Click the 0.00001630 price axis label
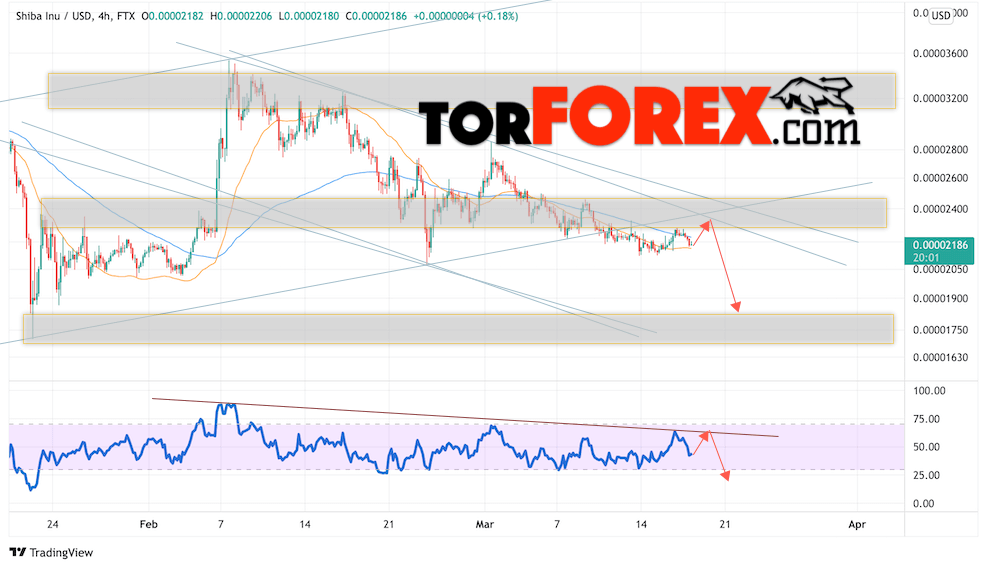987x568 pixels. pyautogui.click(x=940, y=358)
